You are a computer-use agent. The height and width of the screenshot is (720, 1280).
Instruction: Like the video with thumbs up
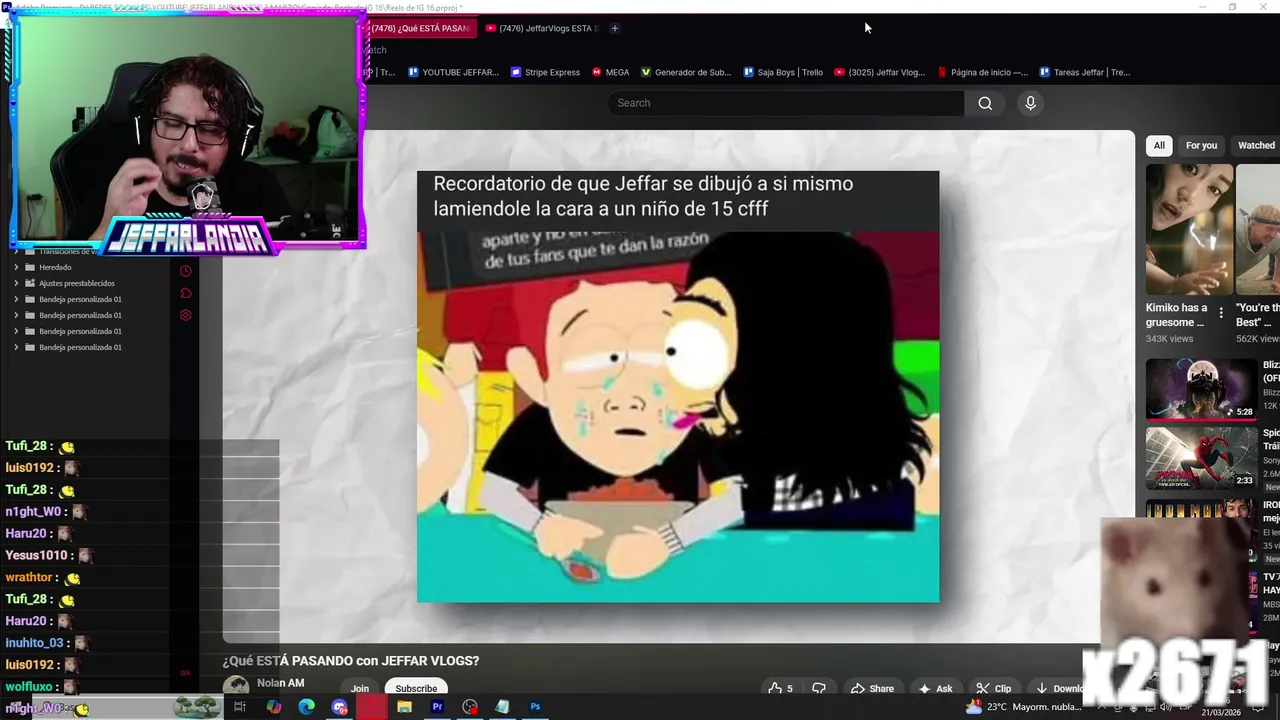(780, 688)
